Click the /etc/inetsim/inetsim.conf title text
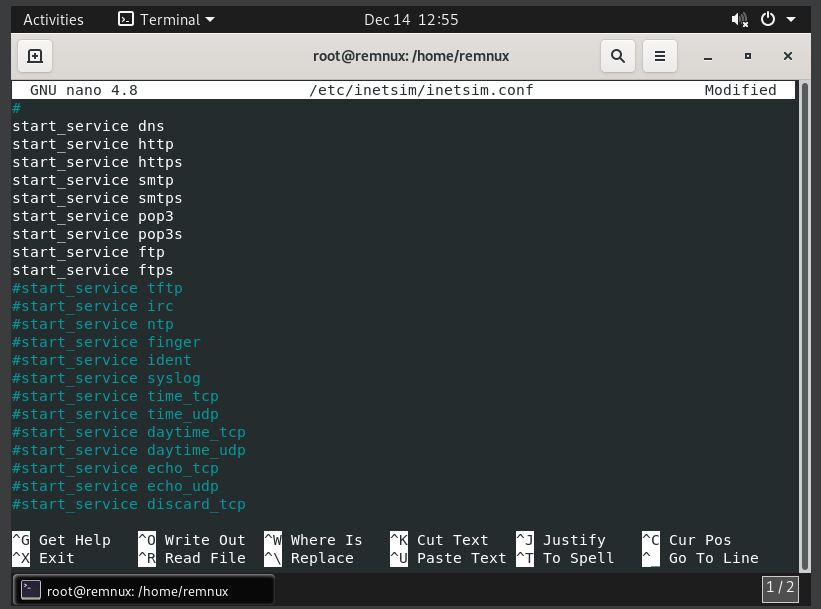Viewport: 821px width, 609px height. (422, 89)
